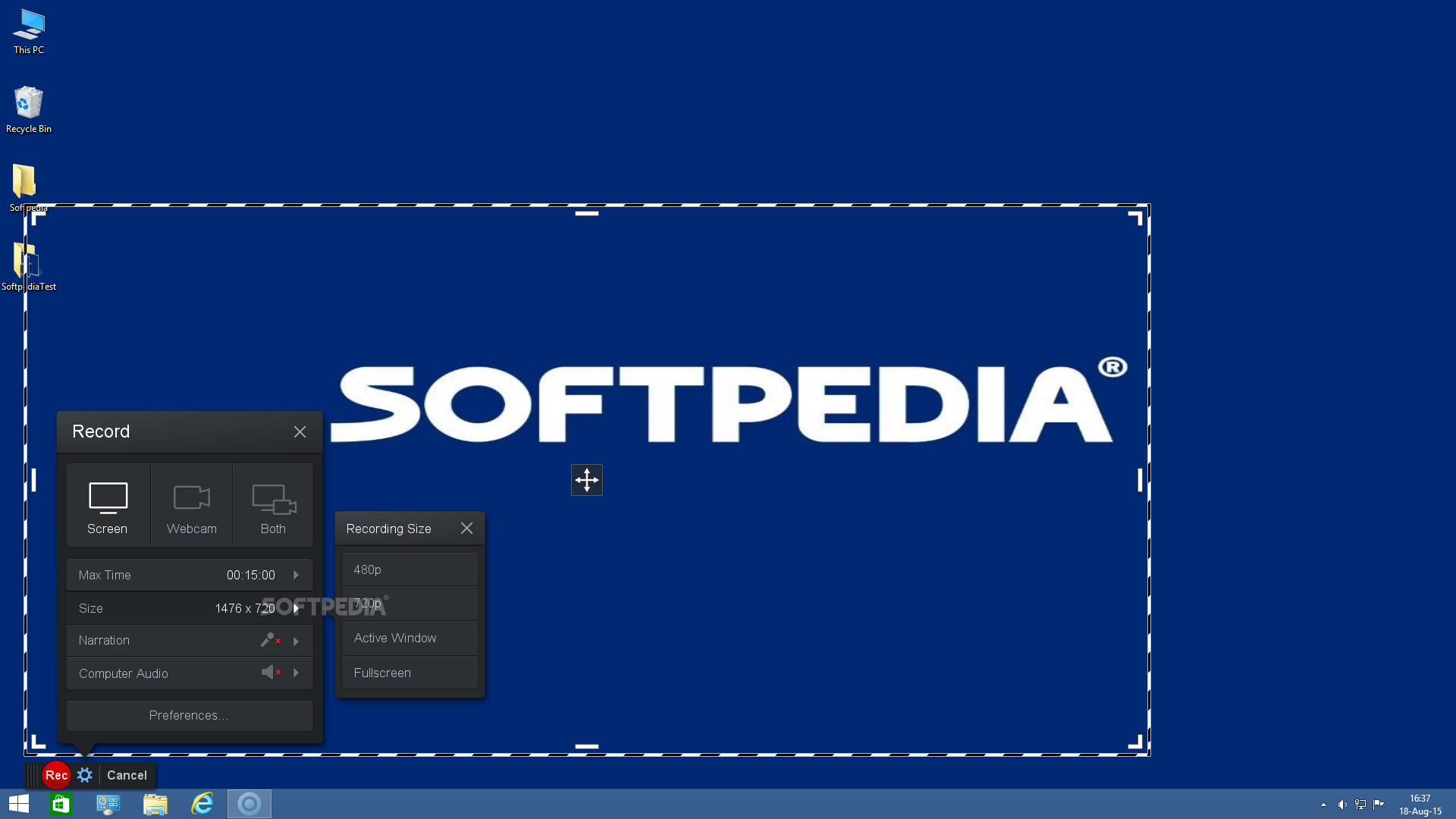Click the 00:15:00 max time value
1456x819 pixels.
251,576
